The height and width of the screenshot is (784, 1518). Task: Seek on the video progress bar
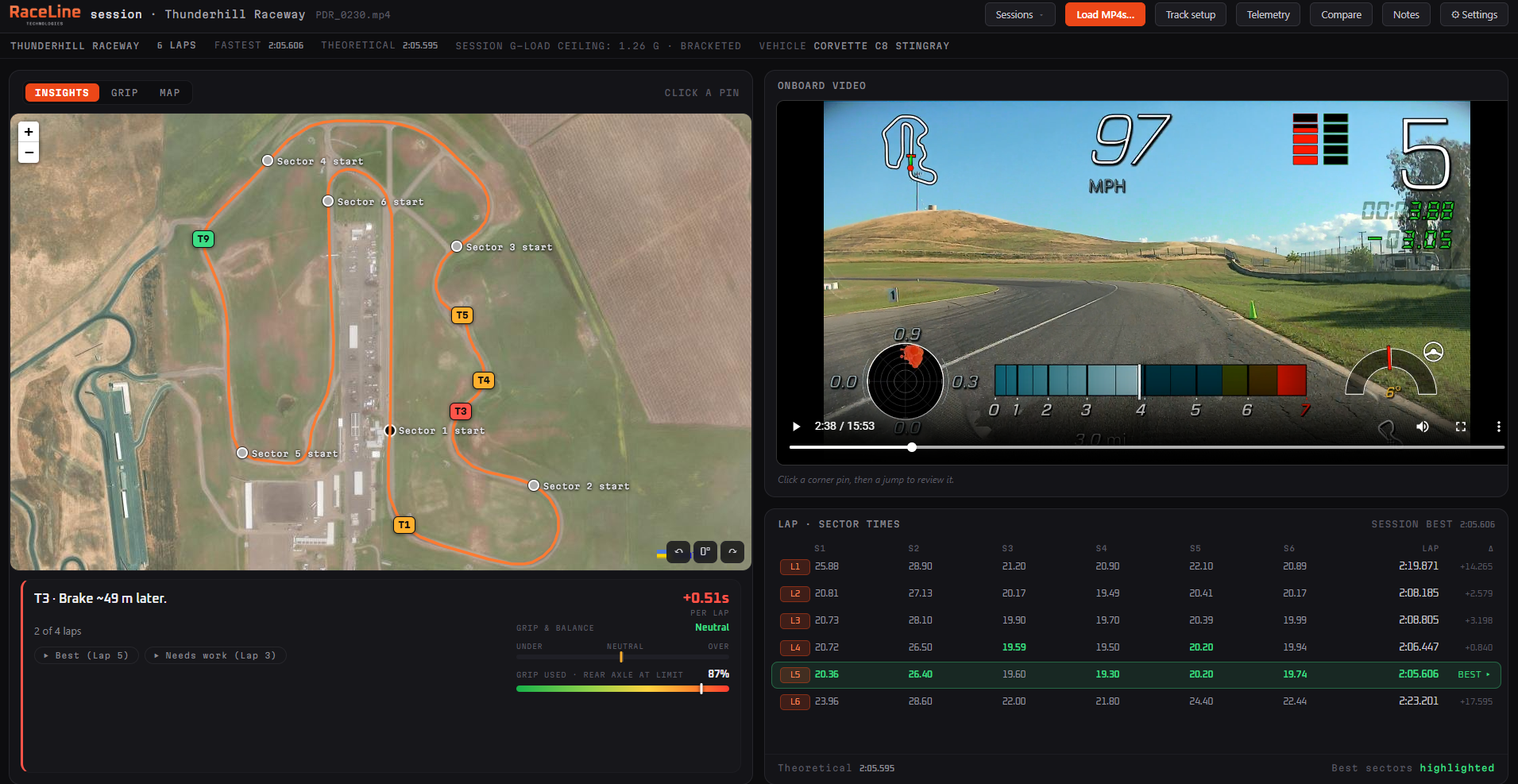(1146, 447)
